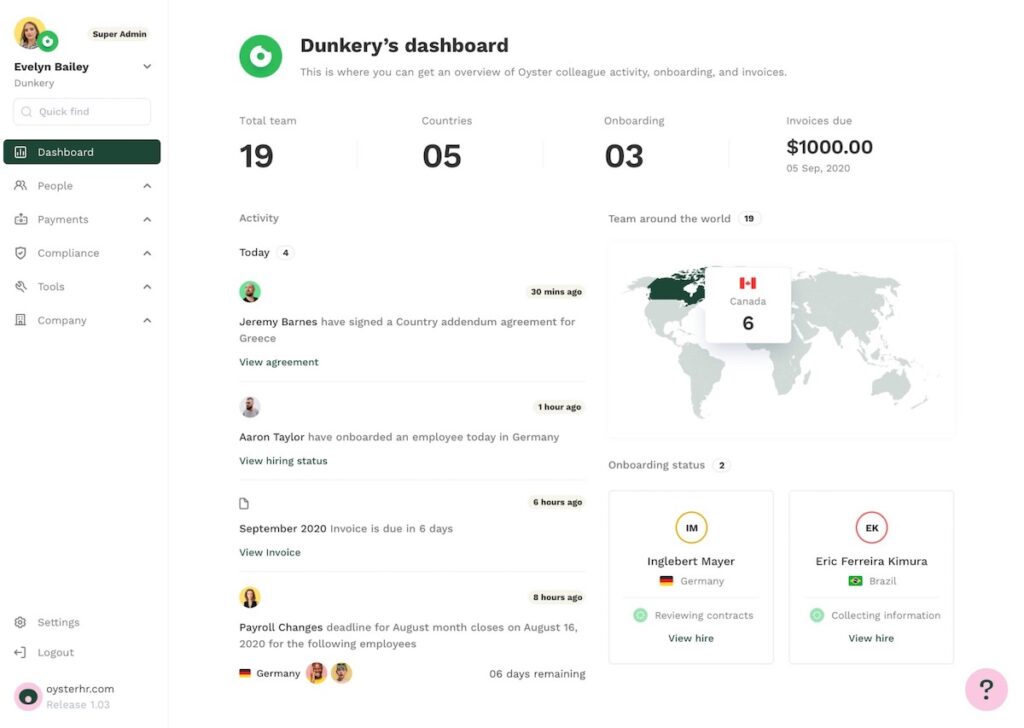The height and width of the screenshot is (728, 1024).
Task: Expand the Company section chevron
Action: [x=147, y=321]
